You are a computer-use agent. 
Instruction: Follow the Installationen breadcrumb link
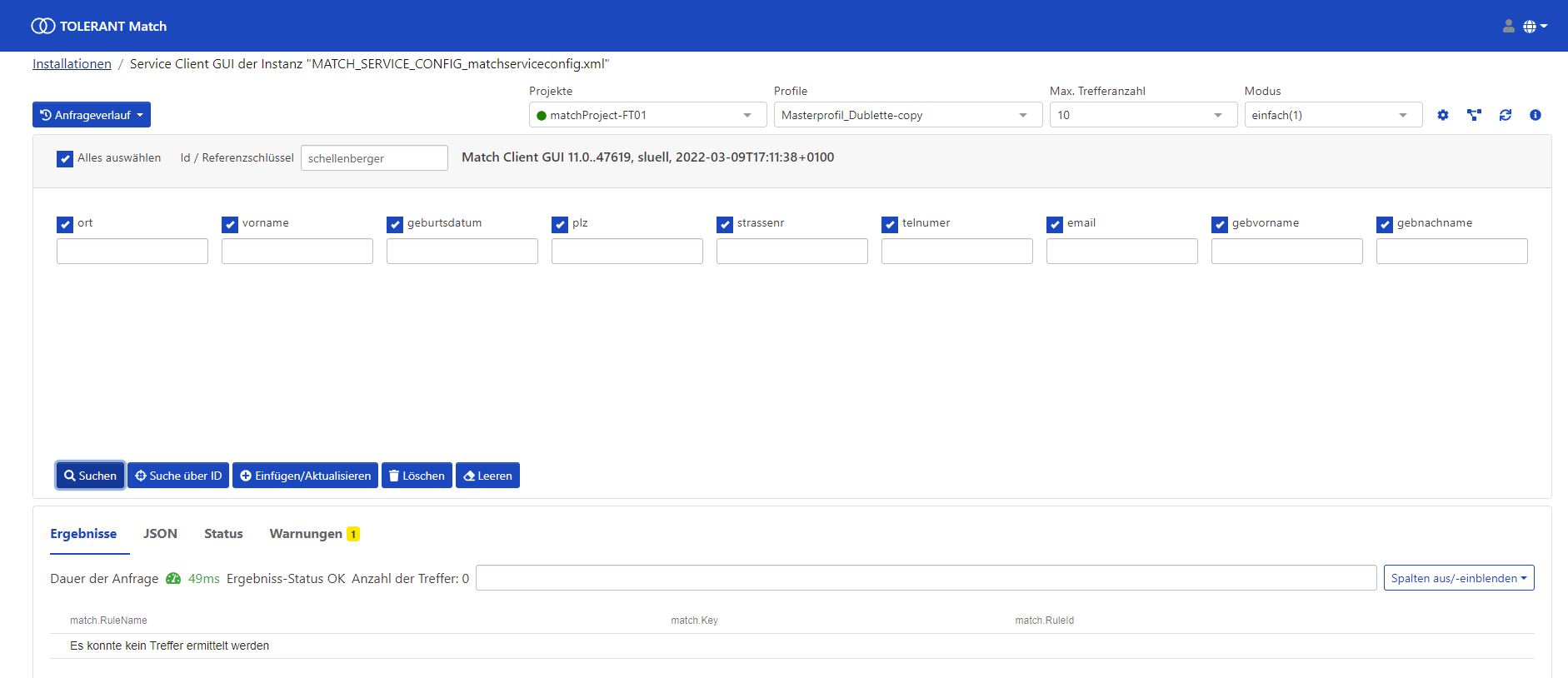72,64
